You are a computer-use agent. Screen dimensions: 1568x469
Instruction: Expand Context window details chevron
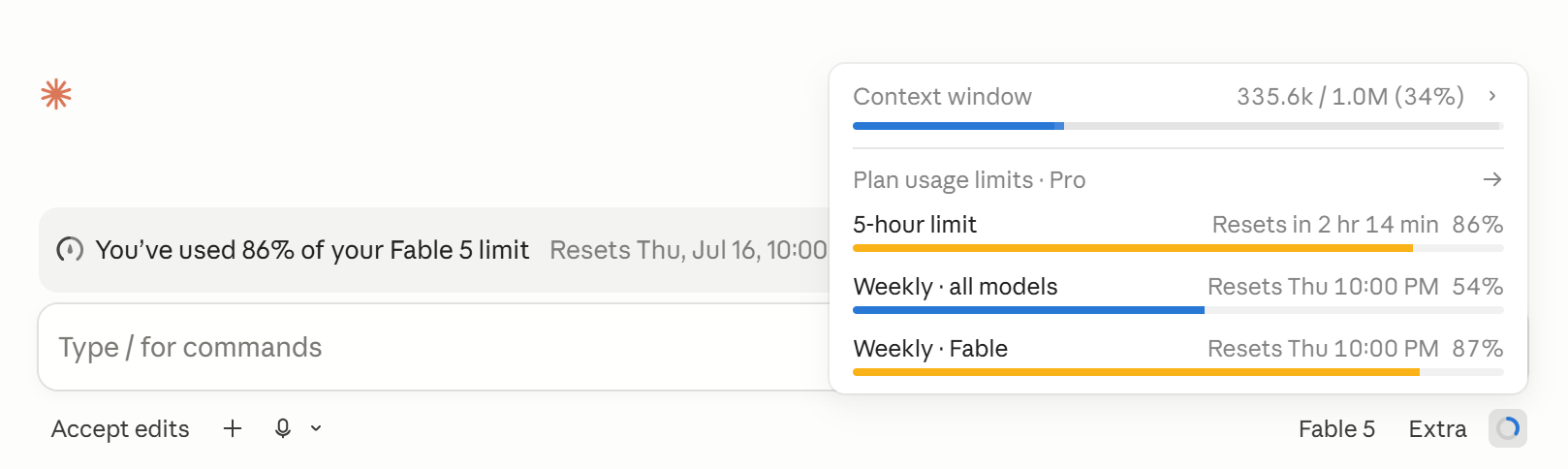(x=1492, y=96)
